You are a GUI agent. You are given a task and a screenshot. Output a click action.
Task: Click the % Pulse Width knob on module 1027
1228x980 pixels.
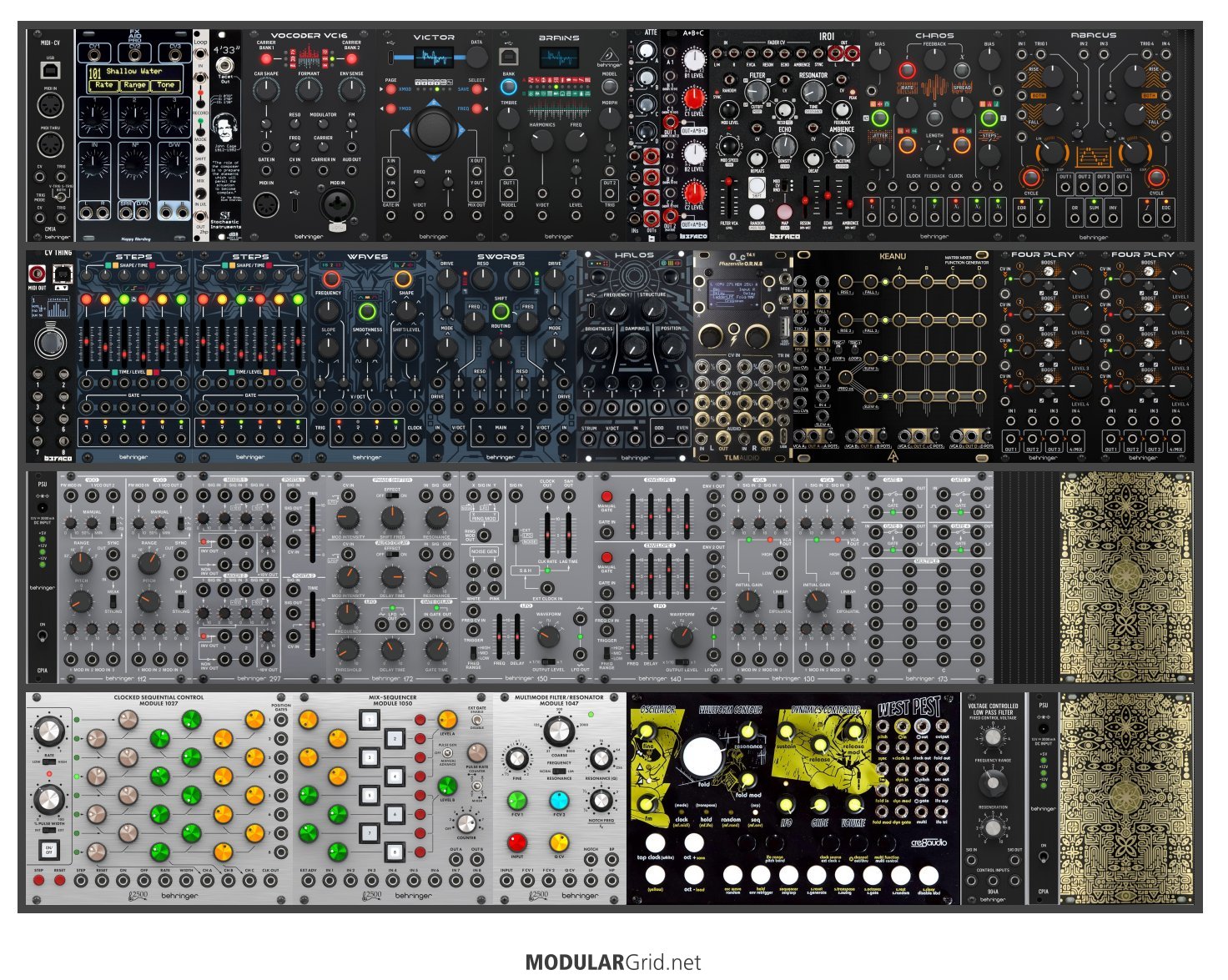[x=49, y=801]
